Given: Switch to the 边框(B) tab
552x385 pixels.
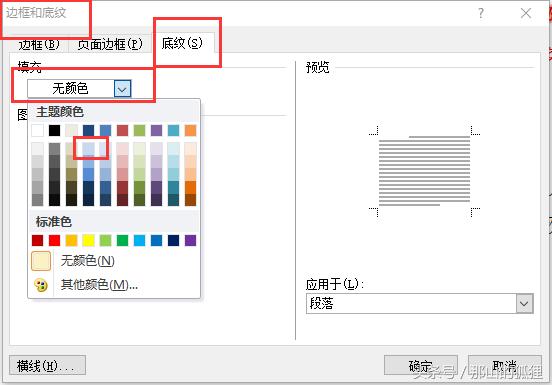Looking at the screenshot, I should click(39, 44).
